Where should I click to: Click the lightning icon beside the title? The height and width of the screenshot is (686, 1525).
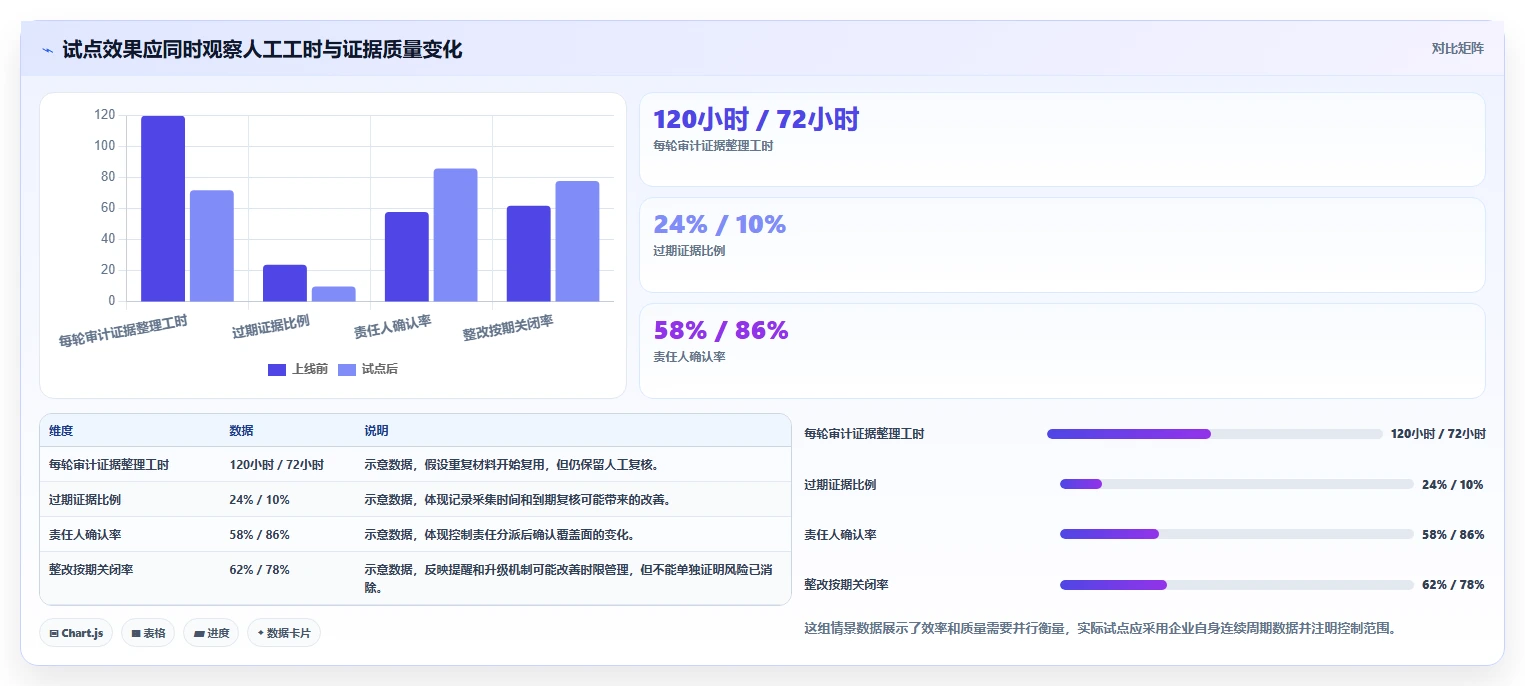pos(47,49)
